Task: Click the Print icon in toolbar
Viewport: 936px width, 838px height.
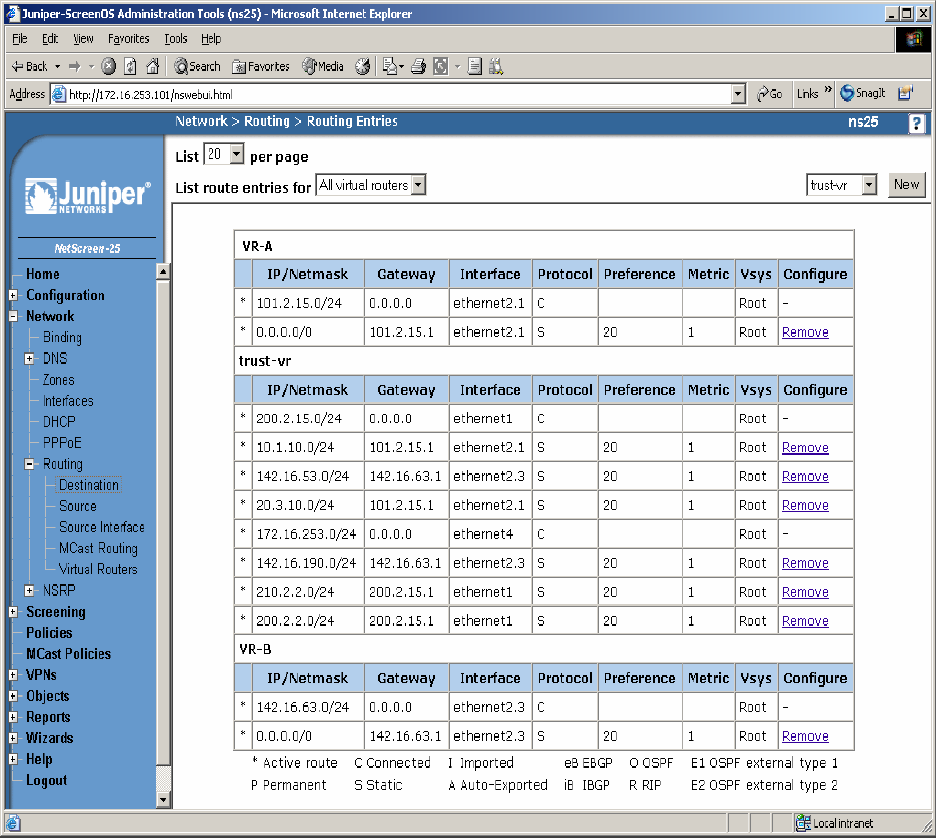Action: click(418, 66)
